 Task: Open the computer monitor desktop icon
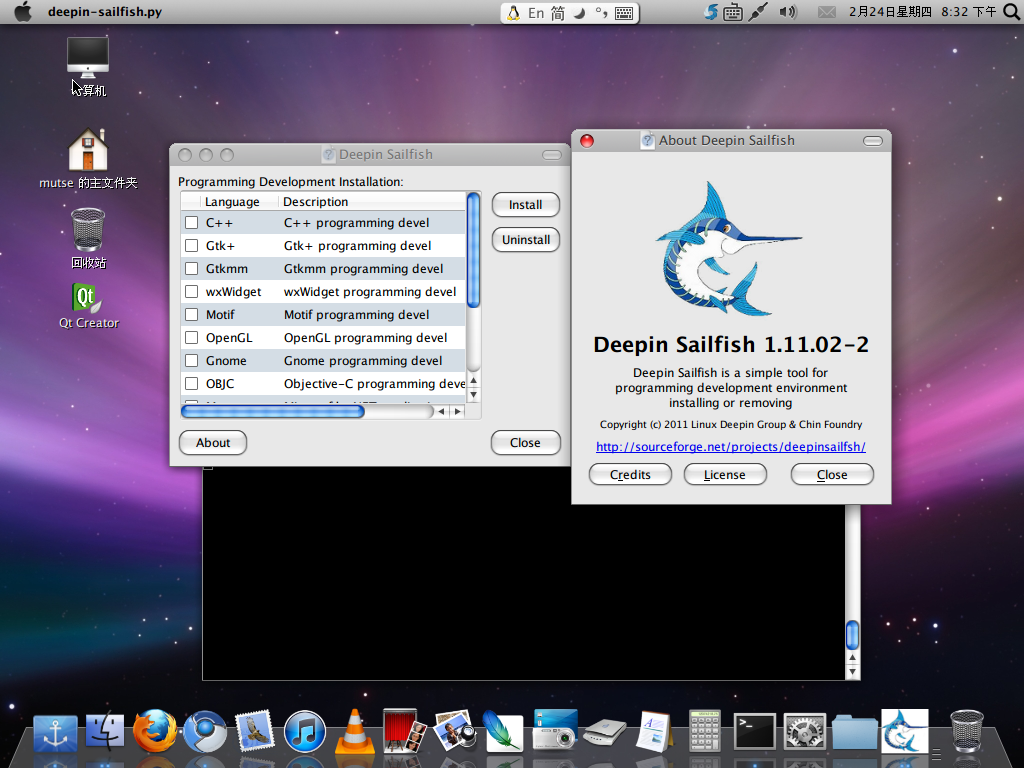pyautogui.click(x=88, y=67)
